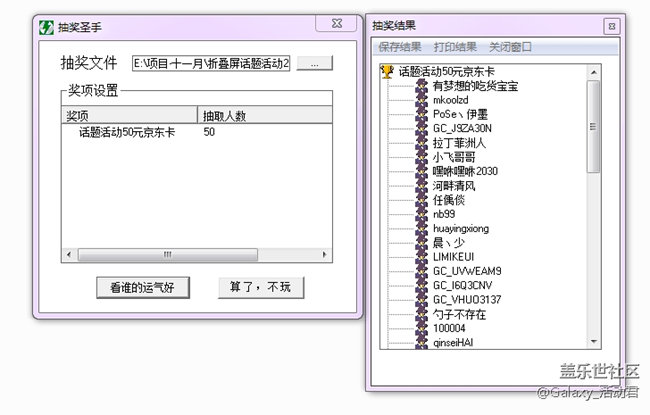Click the 50 value in 抽取人数 column
The width and height of the screenshot is (650, 415).
pos(209,132)
